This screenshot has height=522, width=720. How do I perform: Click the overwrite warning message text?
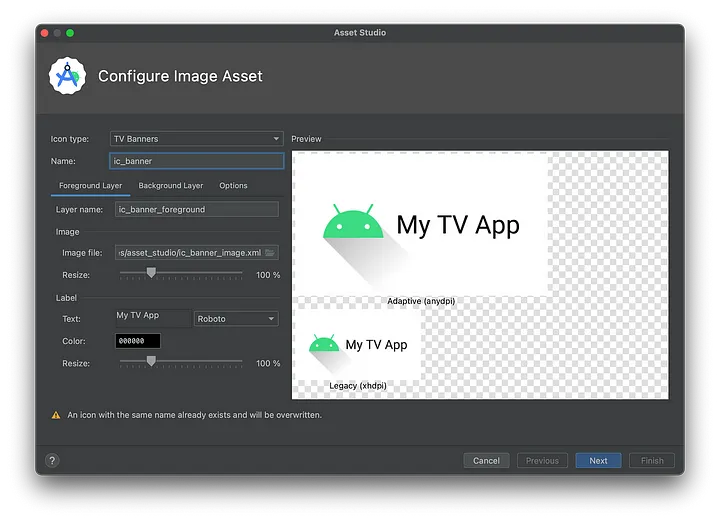(195, 415)
